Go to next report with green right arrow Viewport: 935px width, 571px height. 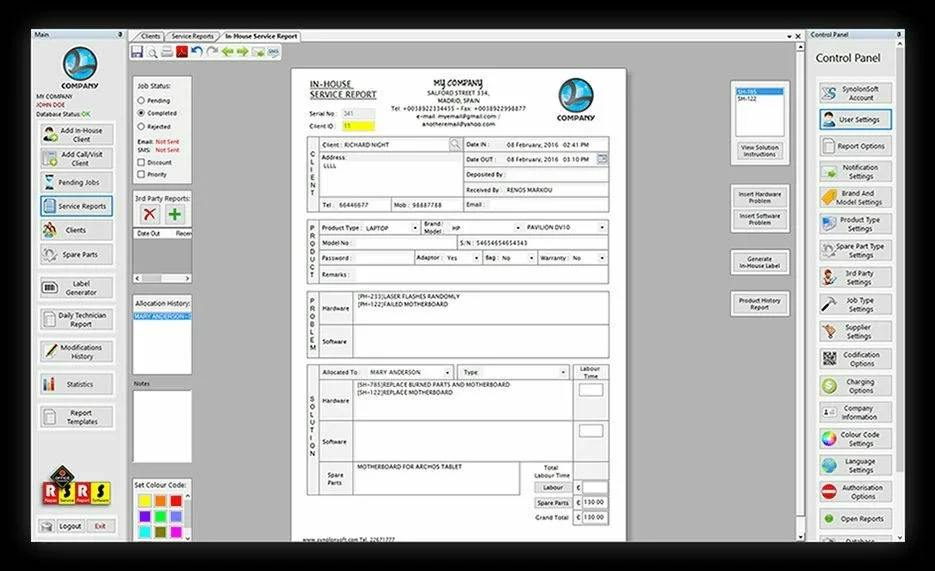coord(242,52)
